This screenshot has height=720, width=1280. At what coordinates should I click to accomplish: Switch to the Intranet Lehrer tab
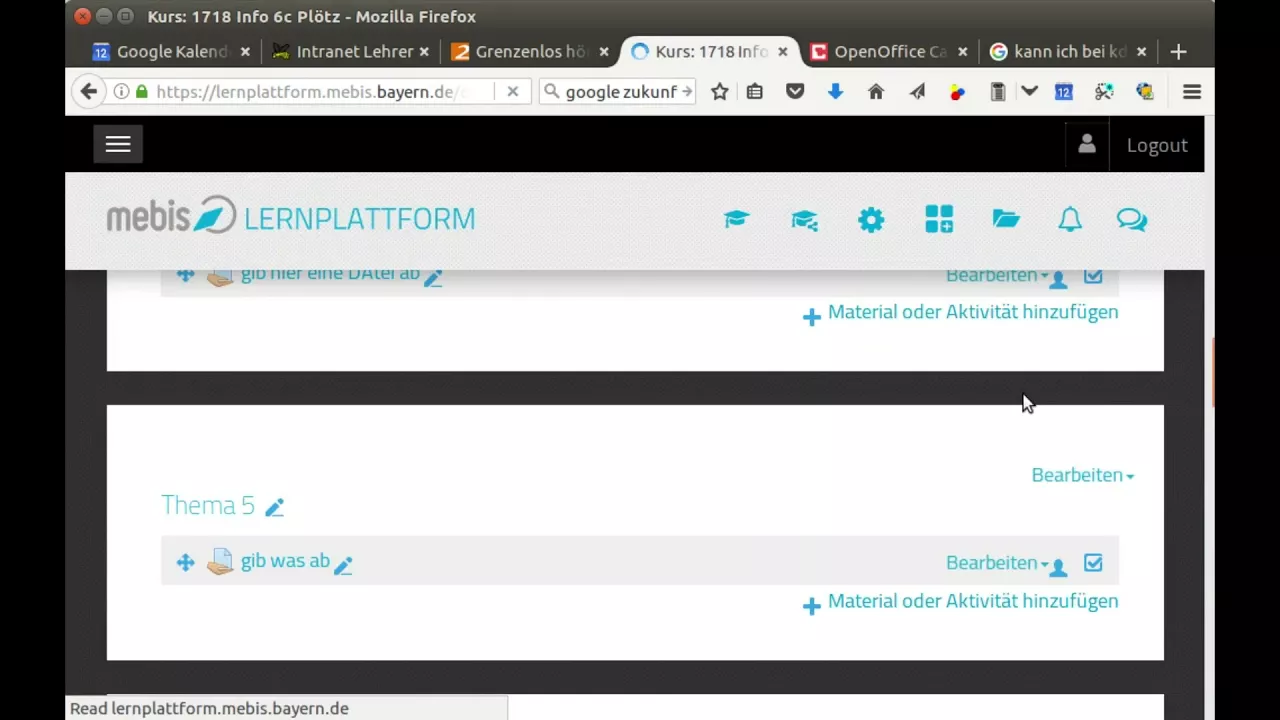[x=348, y=51]
